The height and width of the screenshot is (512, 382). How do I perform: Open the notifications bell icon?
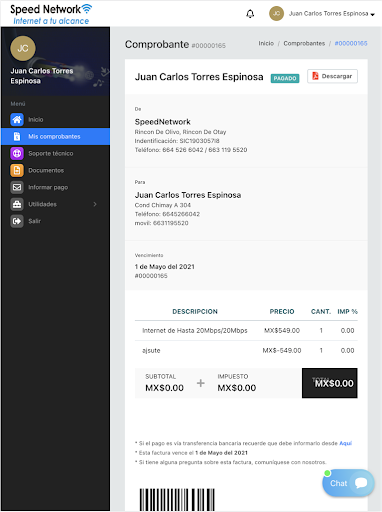pos(250,14)
